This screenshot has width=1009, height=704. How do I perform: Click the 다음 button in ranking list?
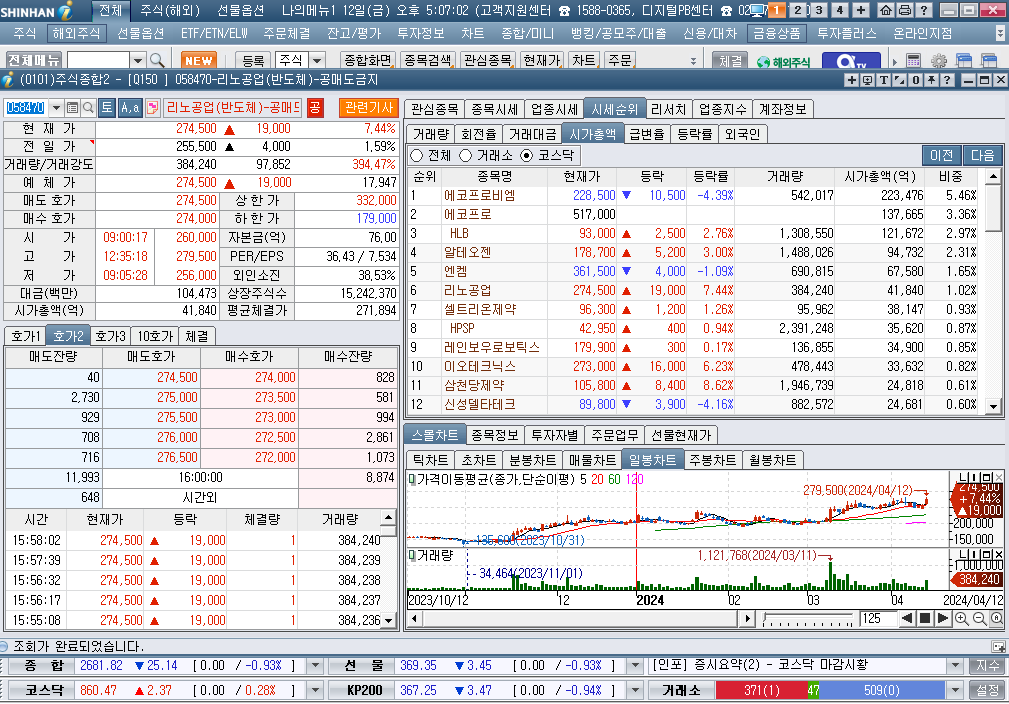pyautogui.click(x=983, y=155)
